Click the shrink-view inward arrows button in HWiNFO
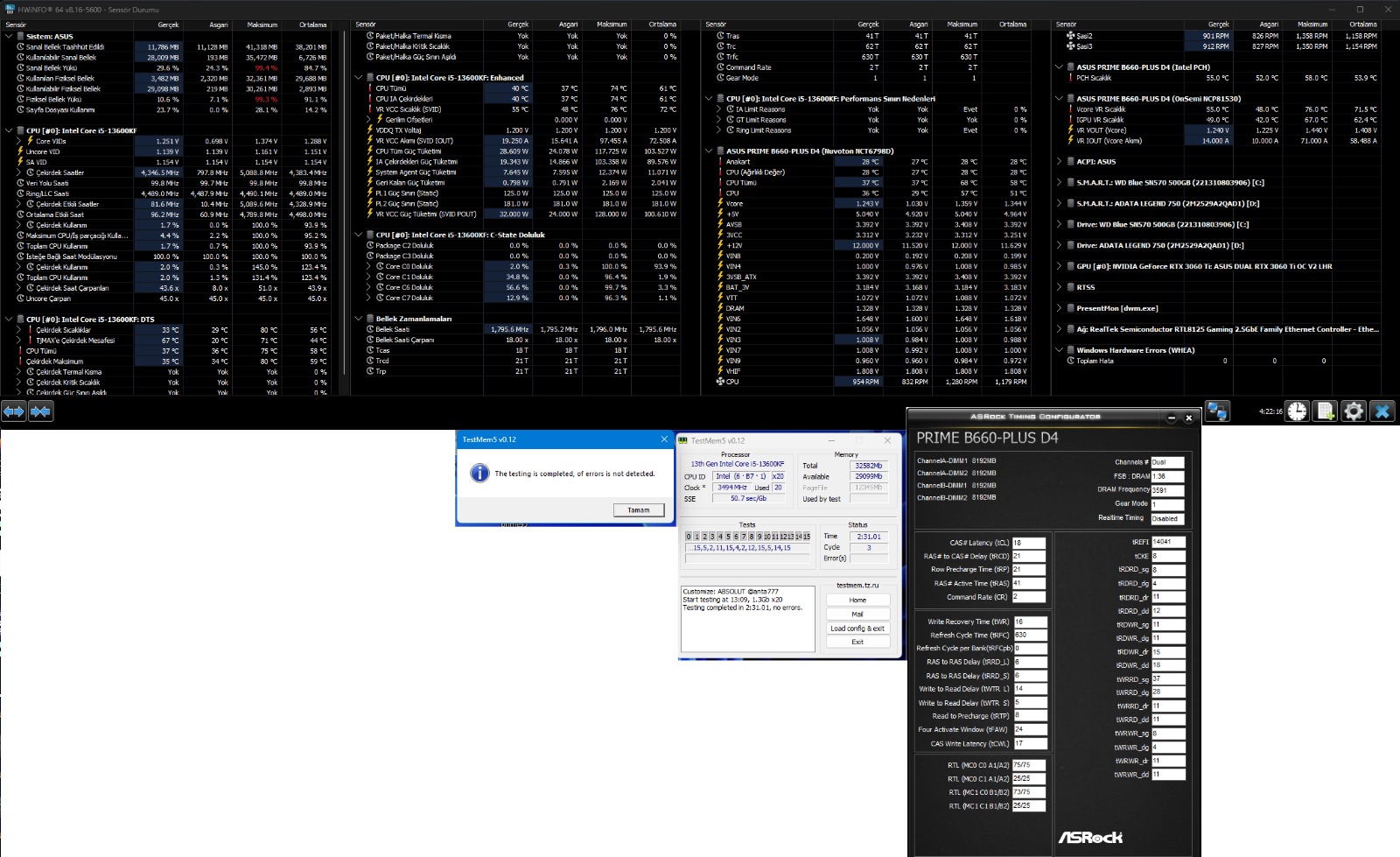 (41, 411)
